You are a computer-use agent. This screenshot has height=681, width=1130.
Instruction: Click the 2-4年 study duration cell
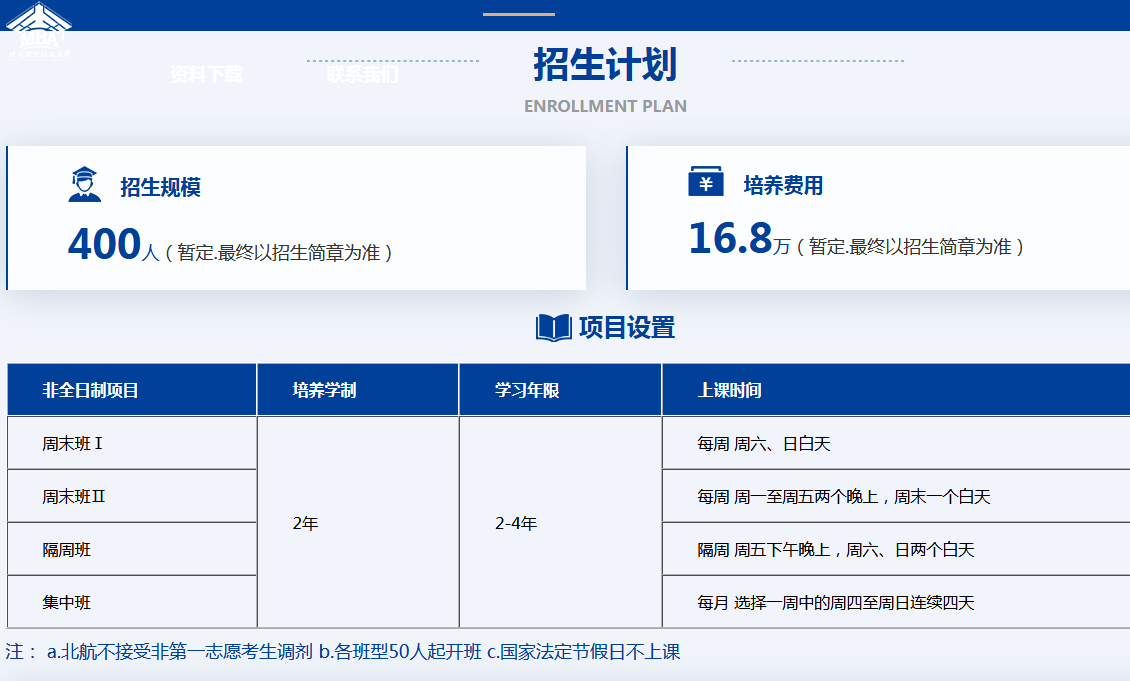point(516,523)
